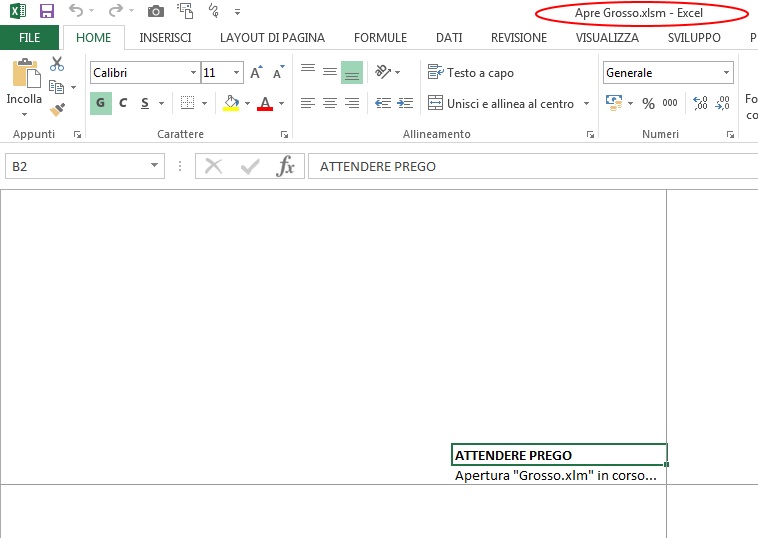The width and height of the screenshot is (758, 538).
Task: Click the Increase Indent icon
Action: 405,103
